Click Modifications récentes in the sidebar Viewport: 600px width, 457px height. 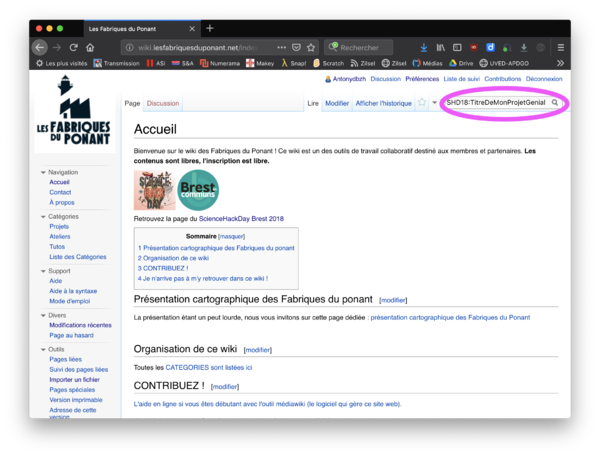tap(80, 325)
